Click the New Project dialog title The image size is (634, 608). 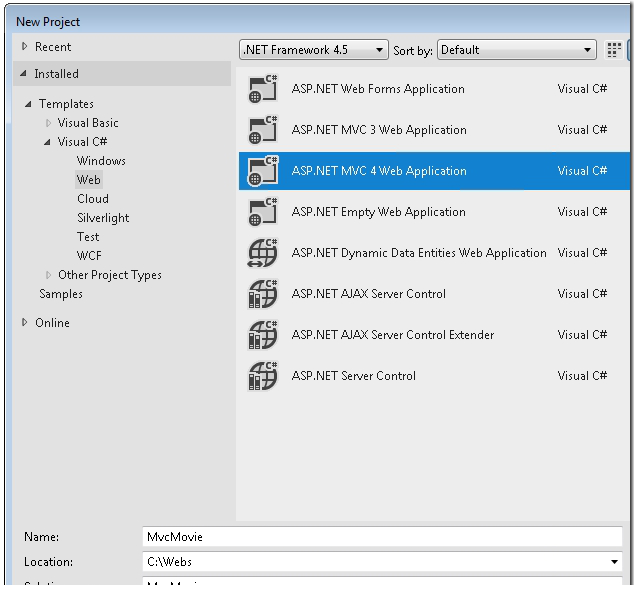pos(48,22)
